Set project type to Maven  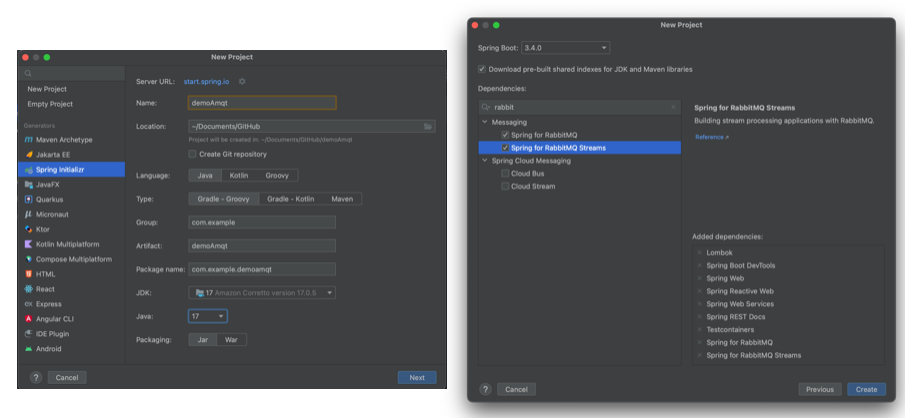pos(342,199)
